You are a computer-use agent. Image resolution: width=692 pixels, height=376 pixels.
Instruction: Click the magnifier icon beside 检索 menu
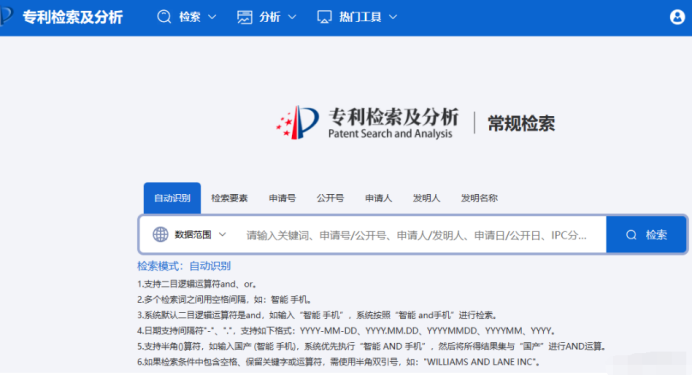(164, 17)
